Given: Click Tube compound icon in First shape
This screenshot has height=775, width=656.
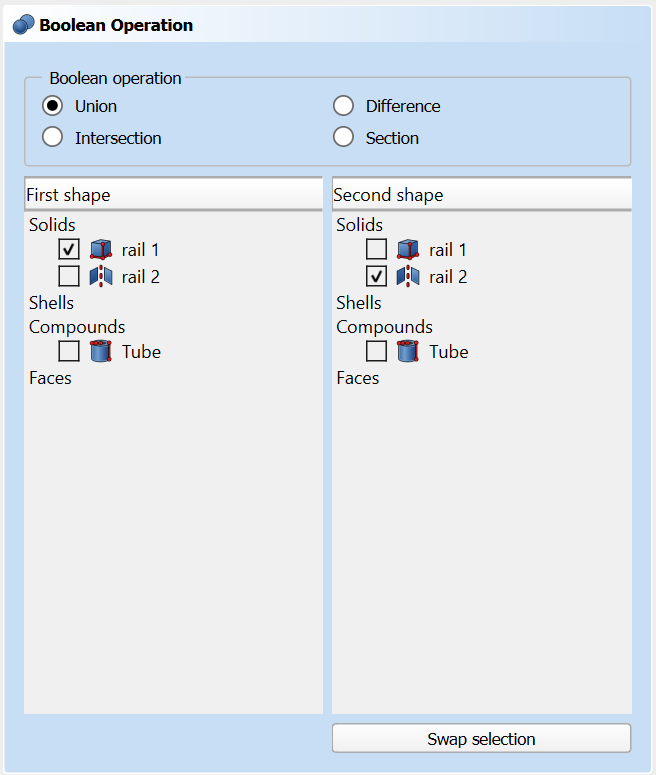Looking at the screenshot, I should [101, 351].
